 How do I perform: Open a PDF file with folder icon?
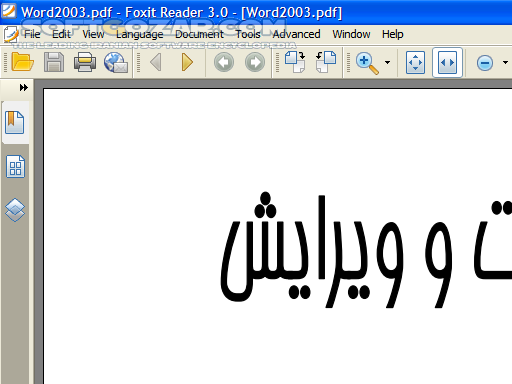pyautogui.click(x=22, y=62)
